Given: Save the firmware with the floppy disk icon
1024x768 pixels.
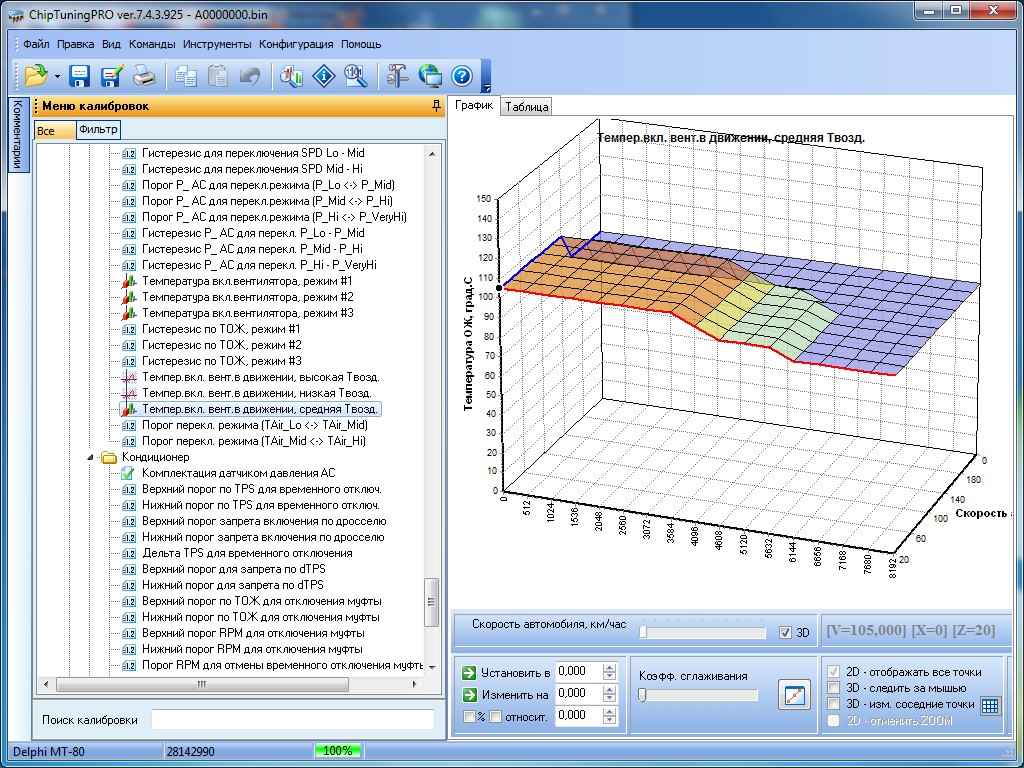Looking at the screenshot, I should tap(80, 76).
